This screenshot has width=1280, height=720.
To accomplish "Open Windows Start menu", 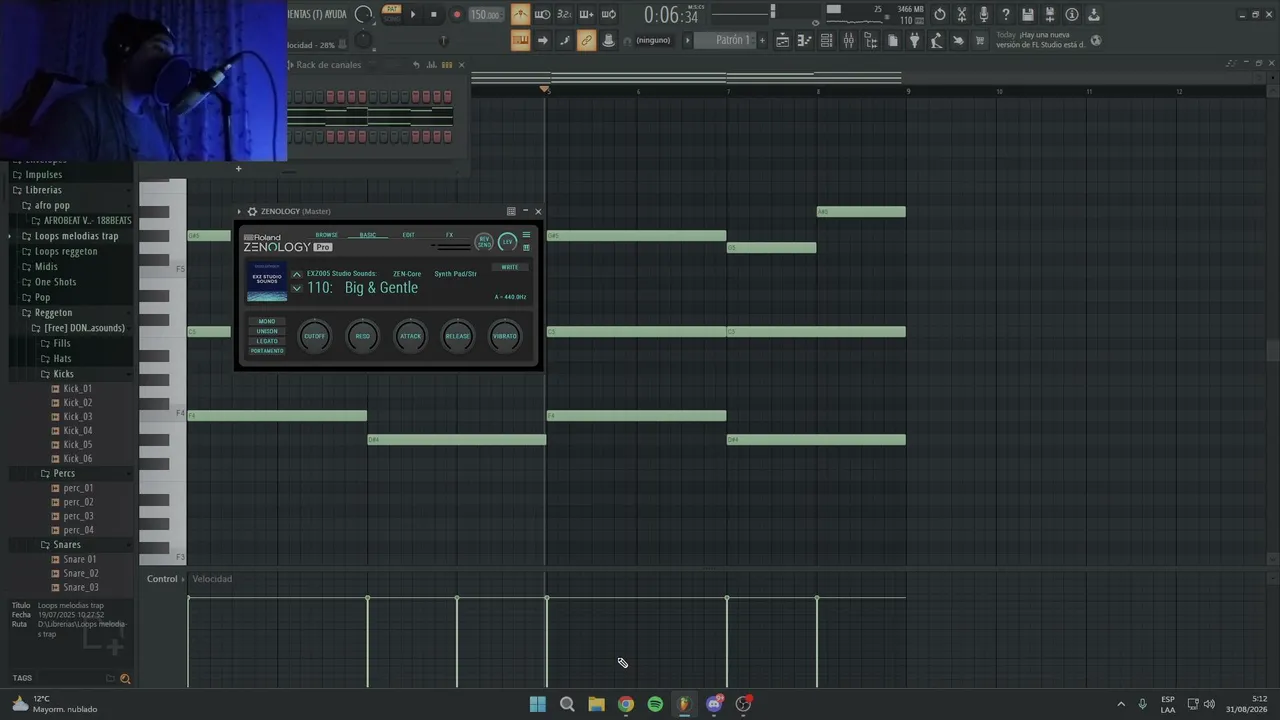I will click(x=538, y=704).
